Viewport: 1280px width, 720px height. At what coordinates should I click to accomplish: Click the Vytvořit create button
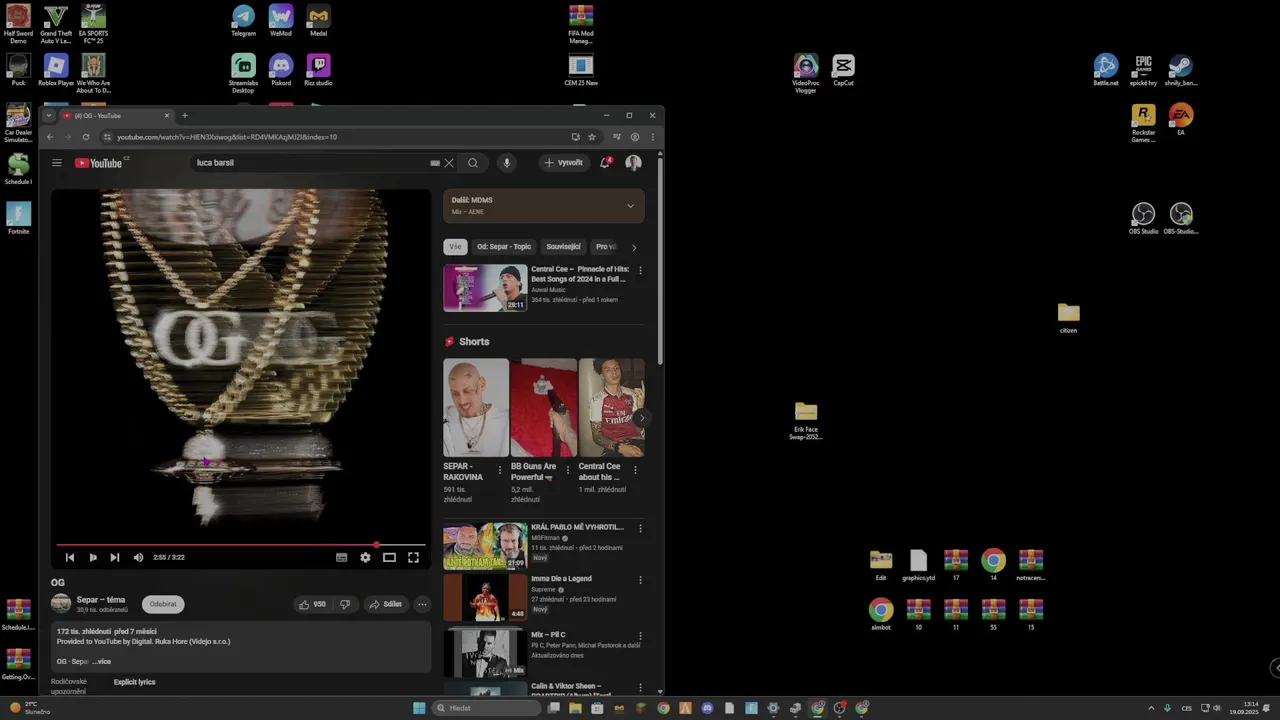coord(563,163)
